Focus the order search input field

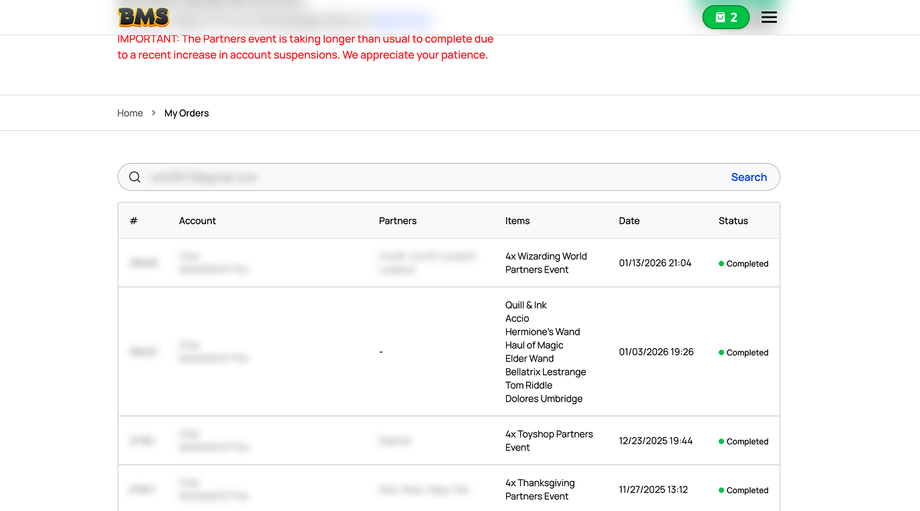tap(430, 177)
